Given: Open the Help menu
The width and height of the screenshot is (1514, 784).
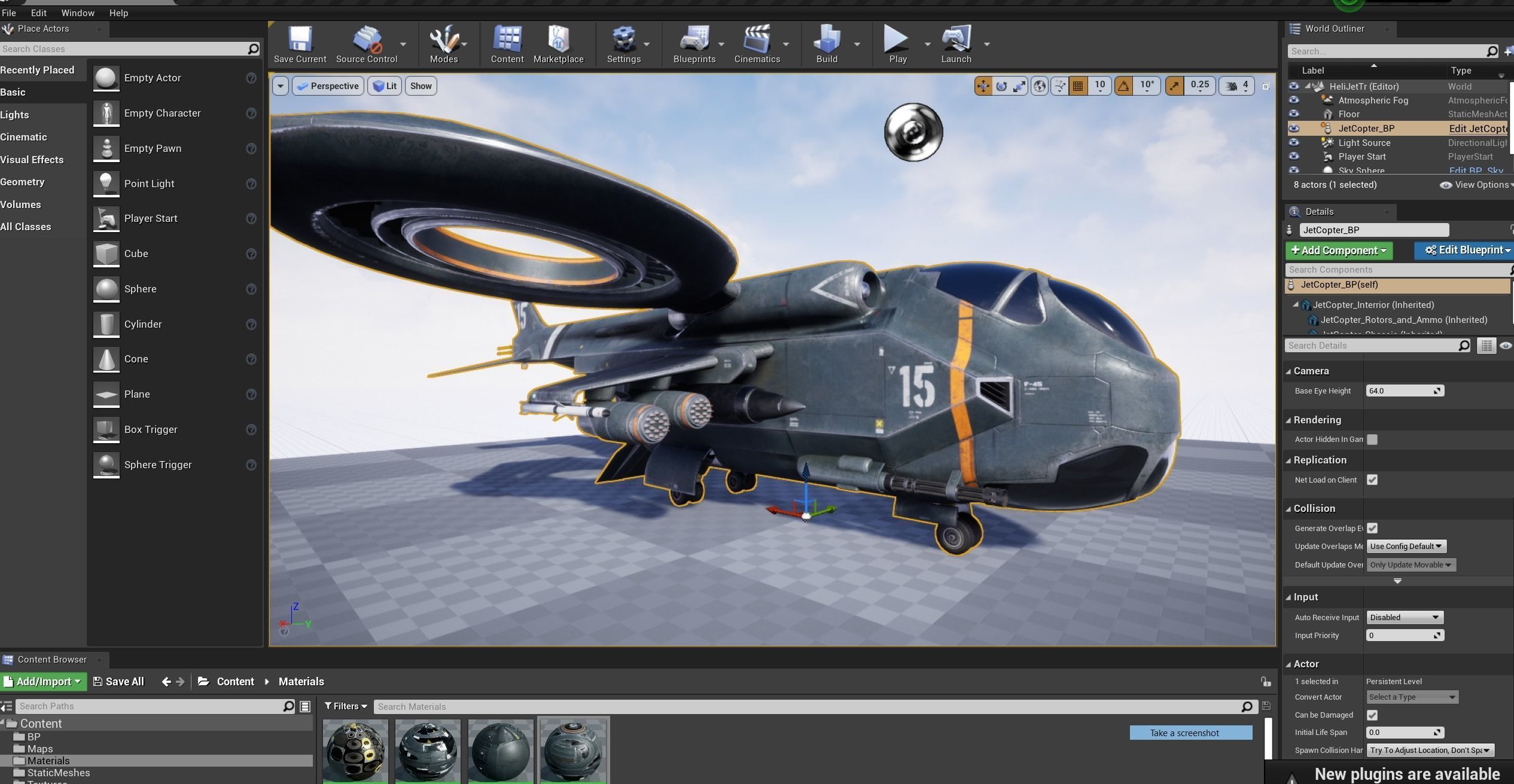Looking at the screenshot, I should pos(118,13).
